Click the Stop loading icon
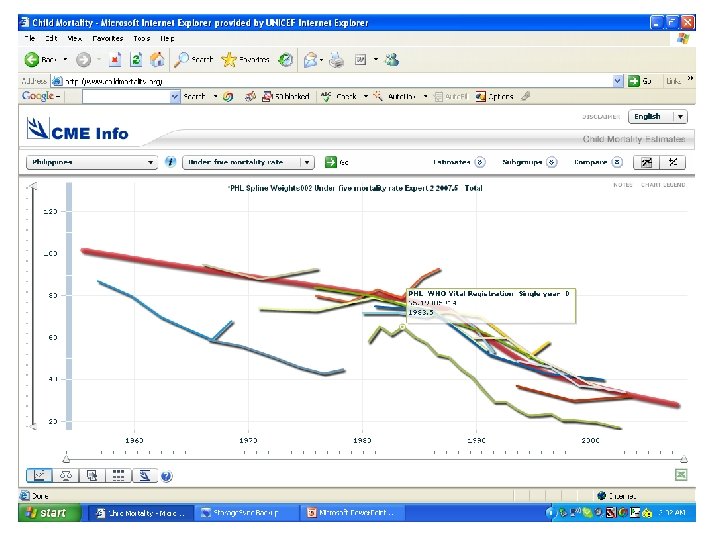Image resolution: width=720 pixels, height=540 pixels. coord(115,60)
